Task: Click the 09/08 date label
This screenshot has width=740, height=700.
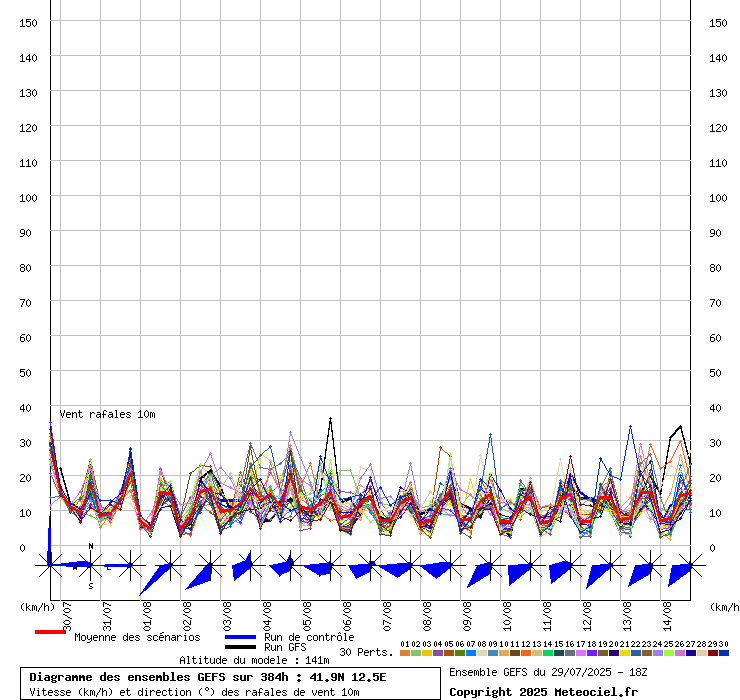Action: pyautogui.click(x=467, y=616)
